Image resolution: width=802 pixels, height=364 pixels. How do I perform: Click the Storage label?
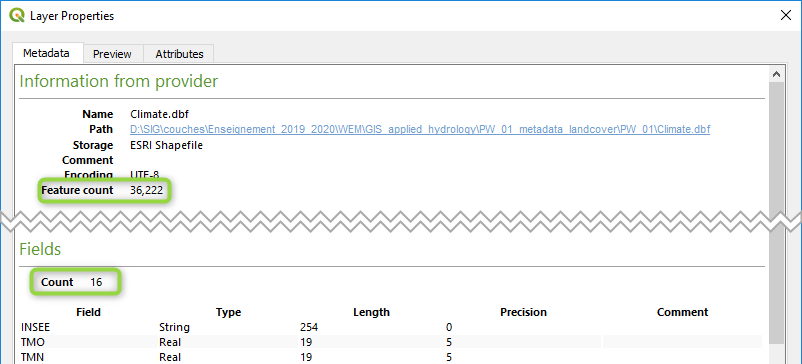tap(92, 145)
